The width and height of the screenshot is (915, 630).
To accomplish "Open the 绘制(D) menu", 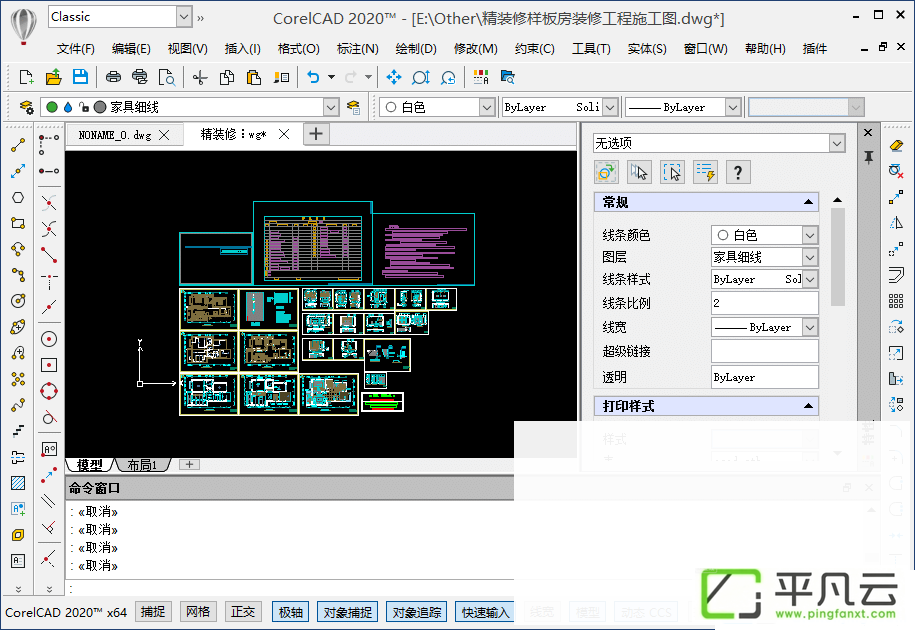I will (x=415, y=48).
